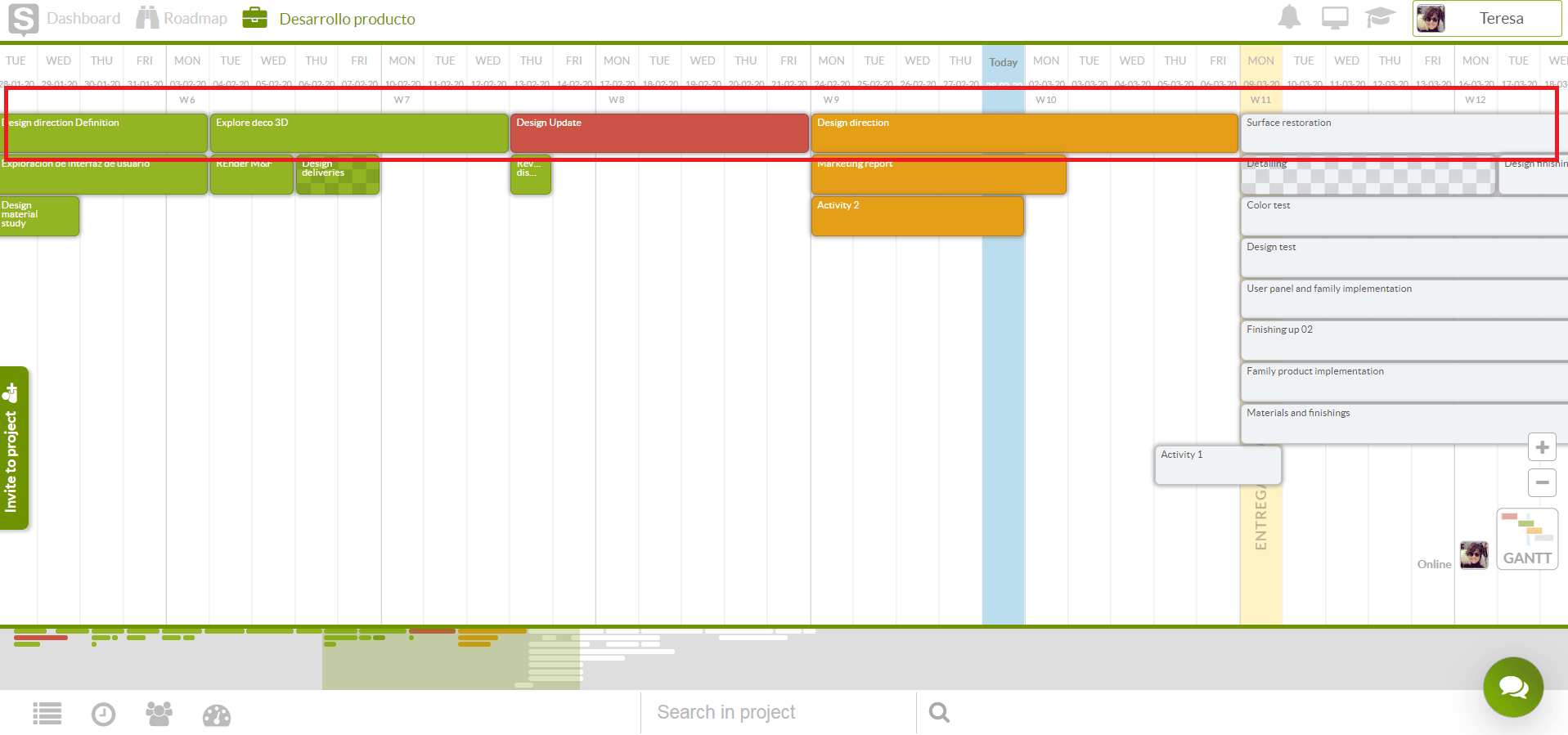Click the W9 week label
The image size is (1568, 735).
tap(831, 100)
